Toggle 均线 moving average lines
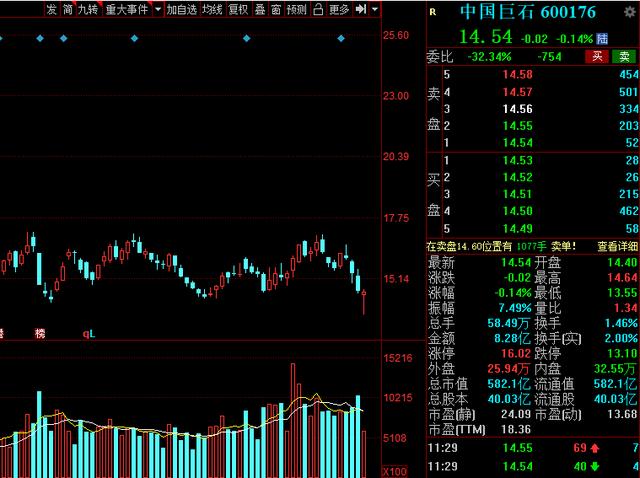Image resolution: width=640 pixels, height=478 pixels. coord(213,9)
